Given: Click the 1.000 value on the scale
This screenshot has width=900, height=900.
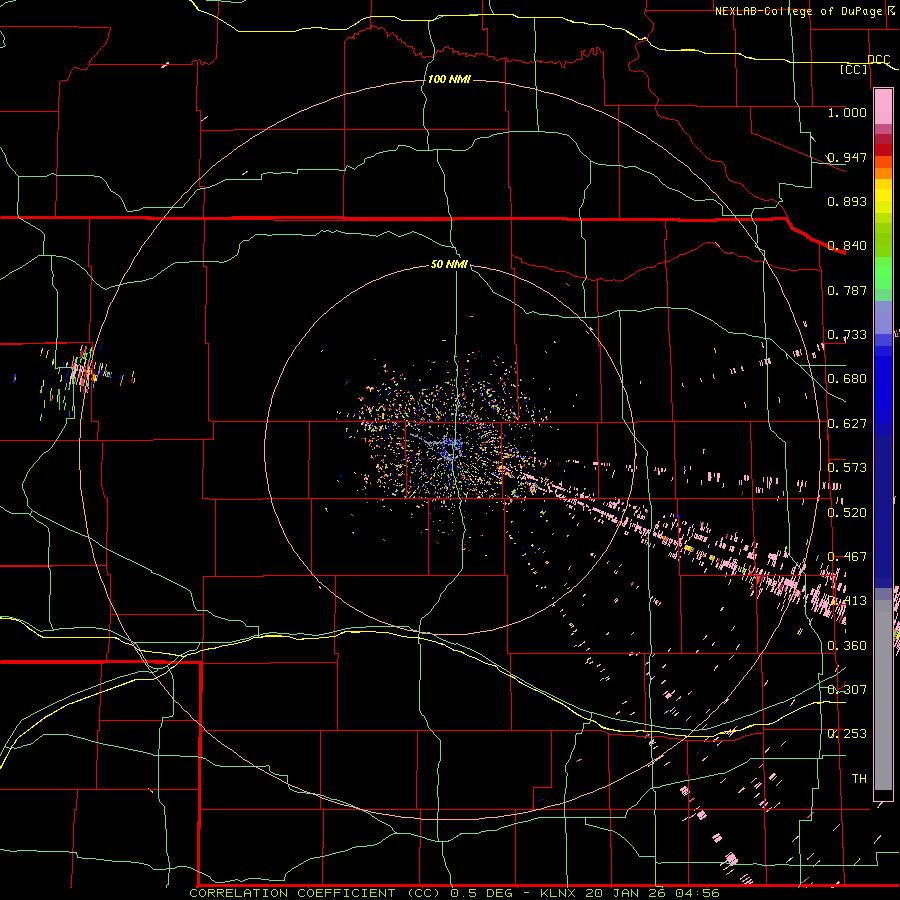Looking at the screenshot, I should pyautogui.click(x=847, y=112).
